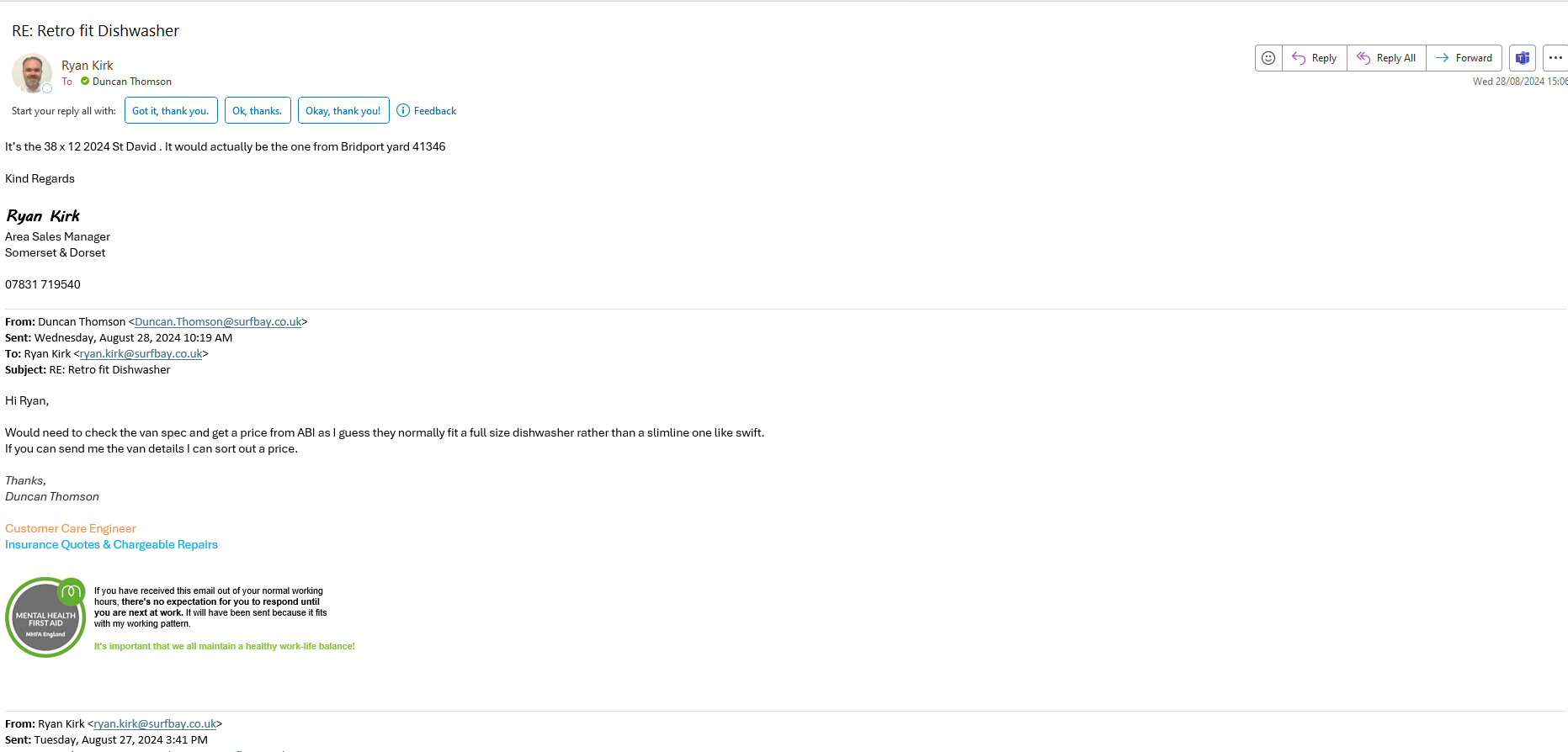Forward this email
The height and width of the screenshot is (752, 1568).
pyautogui.click(x=1464, y=58)
